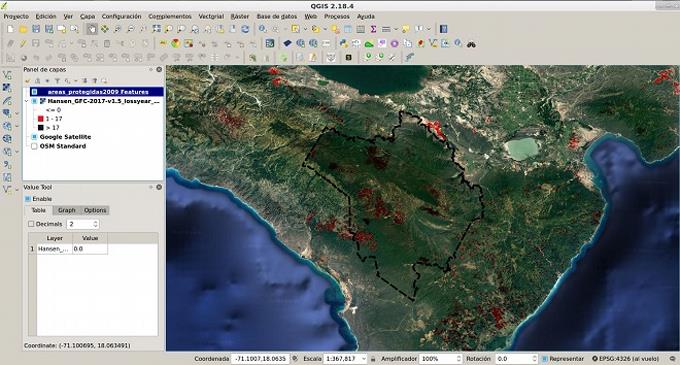Collapse the Hansen_GFC lossyear layer tree

click(x=27, y=101)
